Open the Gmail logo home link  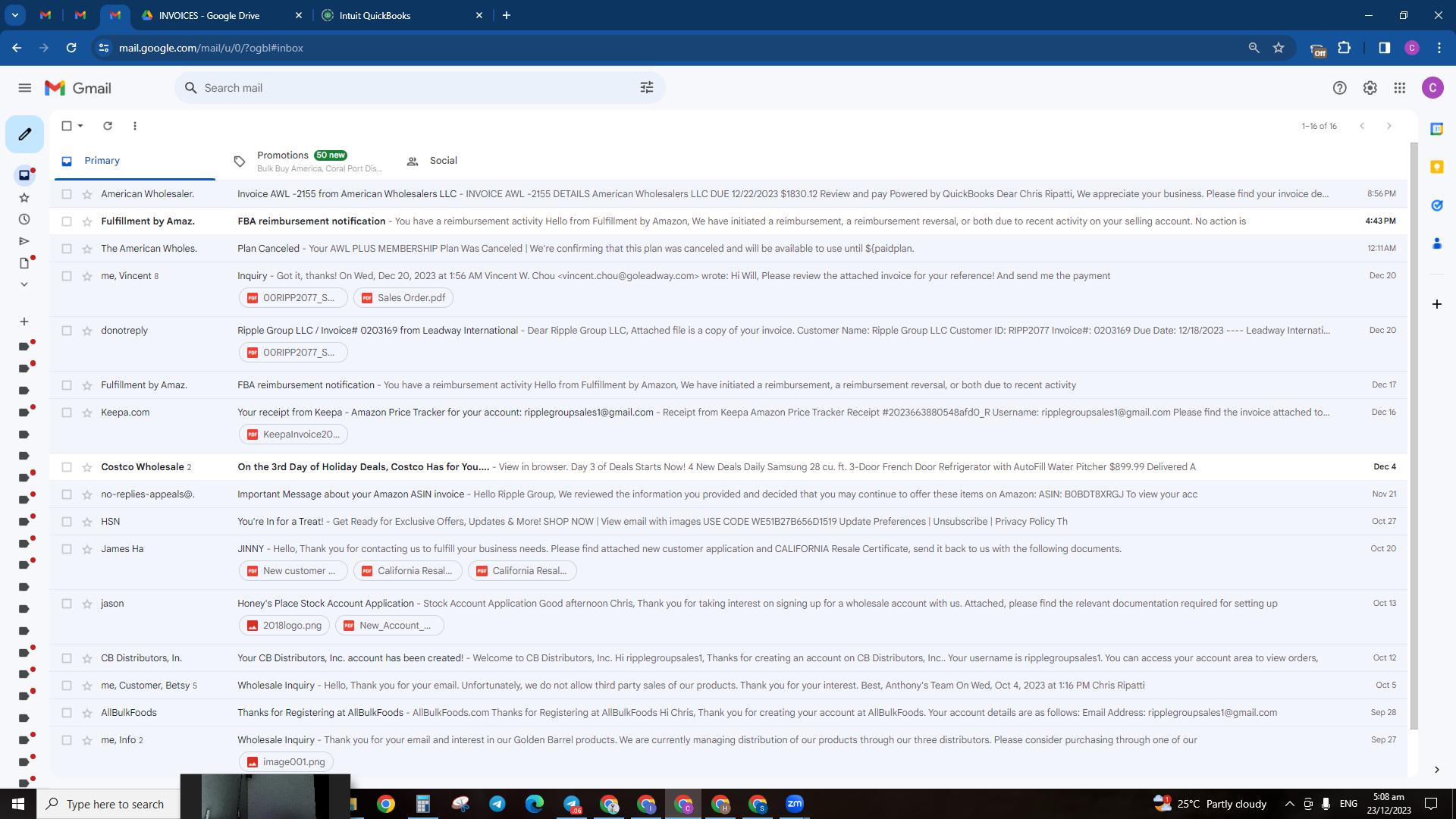pos(78,88)
